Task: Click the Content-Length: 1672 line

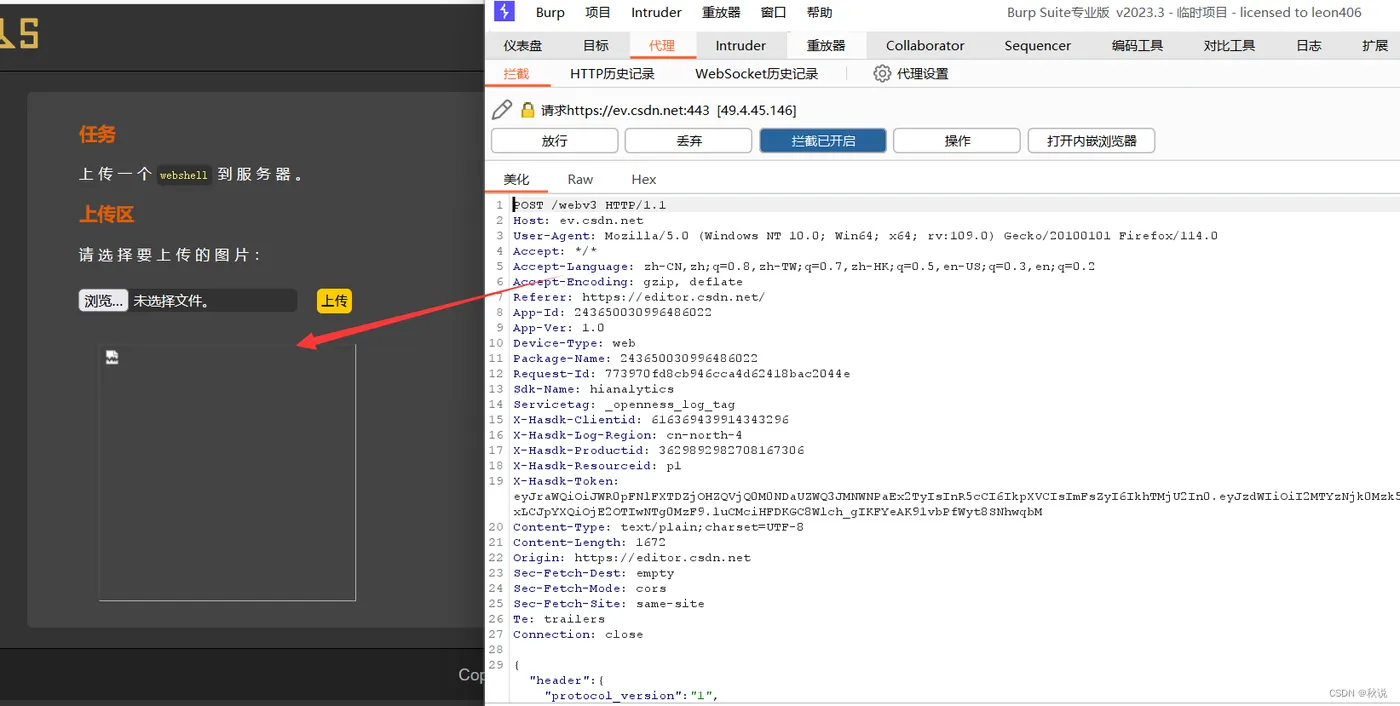Action: click(x=589, y=542)
